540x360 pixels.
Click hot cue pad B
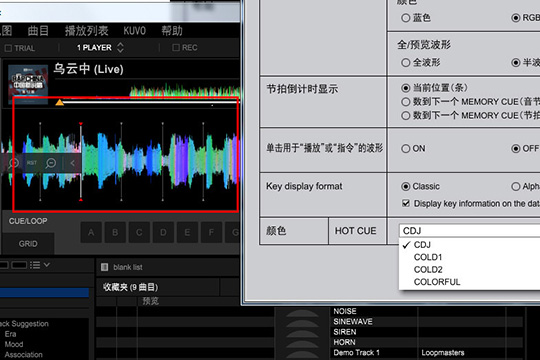115,233
